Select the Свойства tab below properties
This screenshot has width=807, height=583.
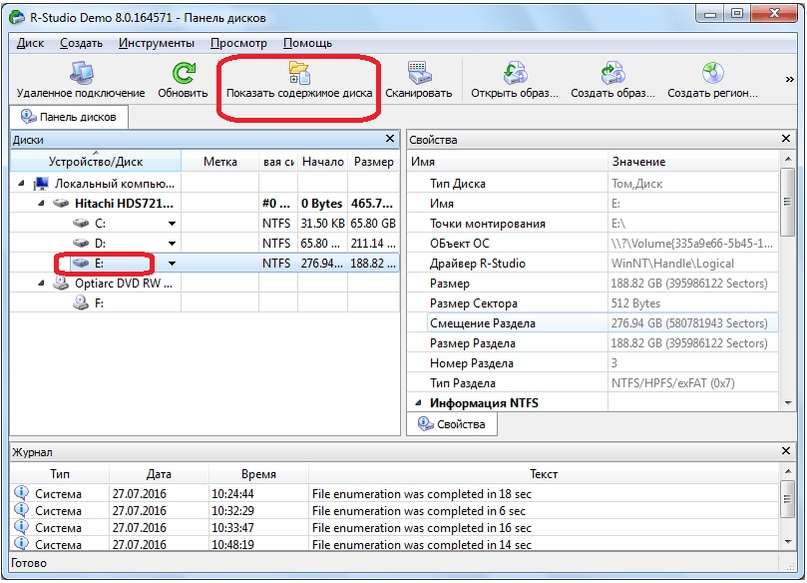(452, 424)
